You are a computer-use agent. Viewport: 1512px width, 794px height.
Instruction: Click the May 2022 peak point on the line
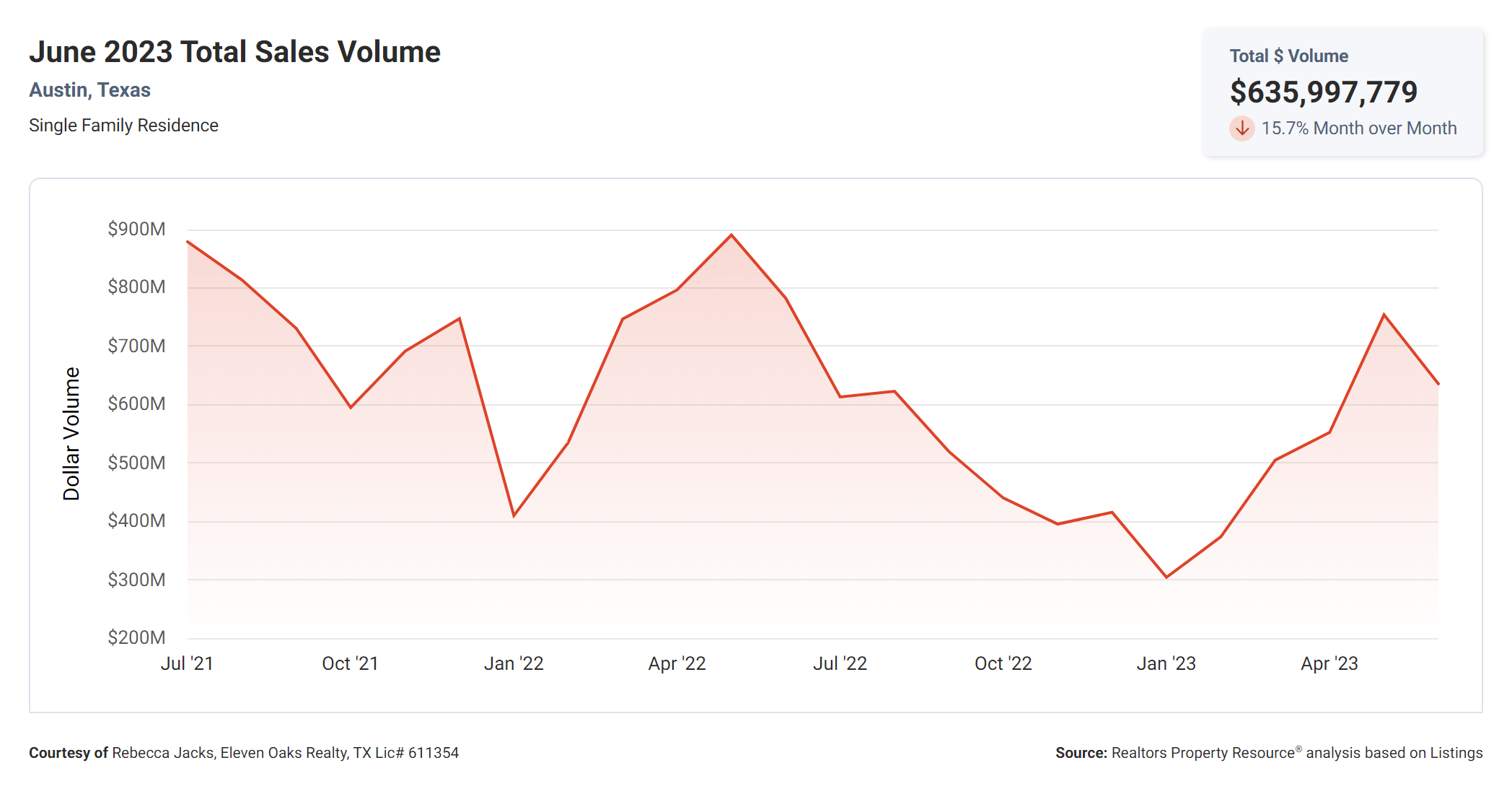point(731,235)
